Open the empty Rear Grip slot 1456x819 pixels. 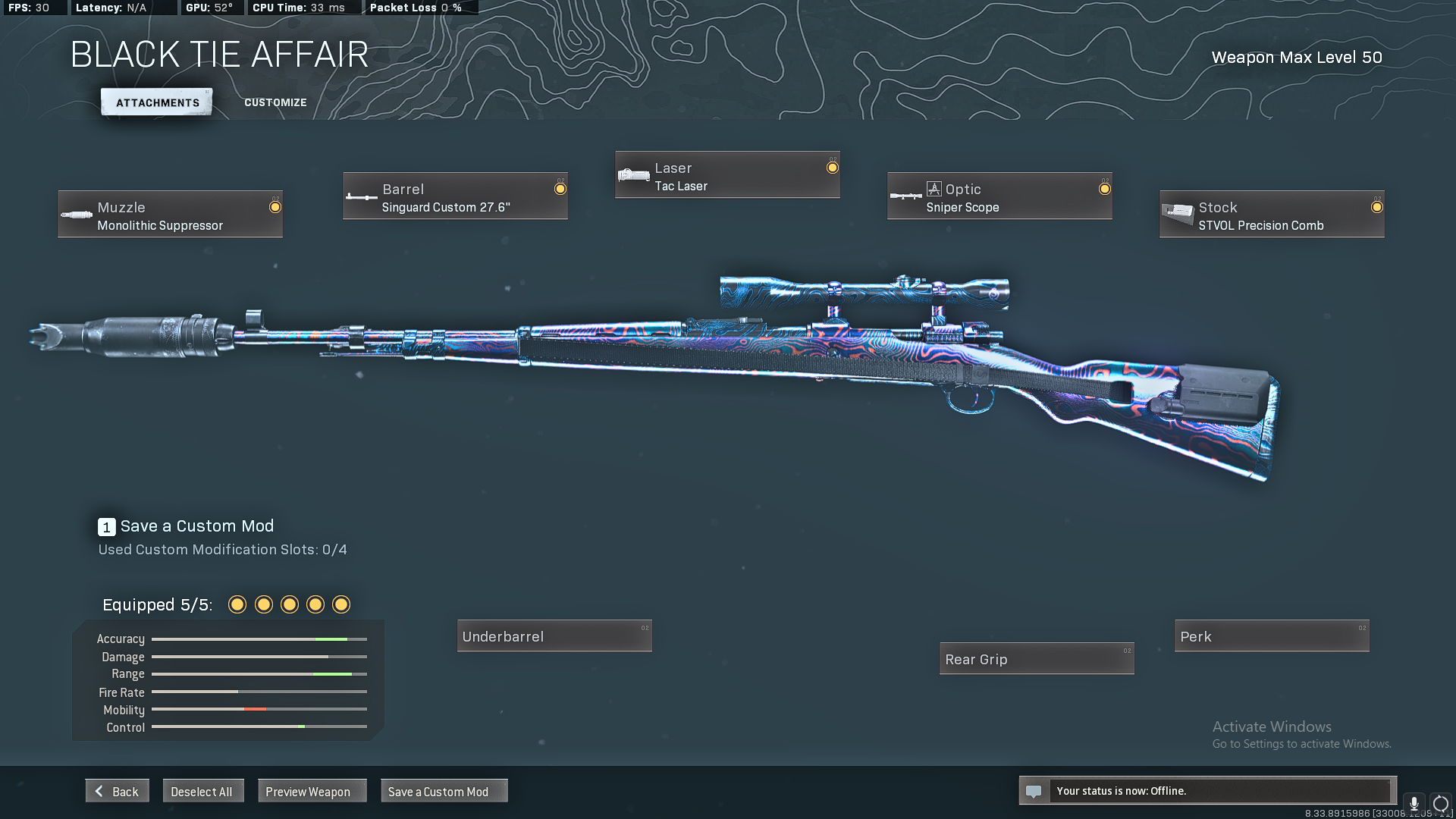[1036, 659]
